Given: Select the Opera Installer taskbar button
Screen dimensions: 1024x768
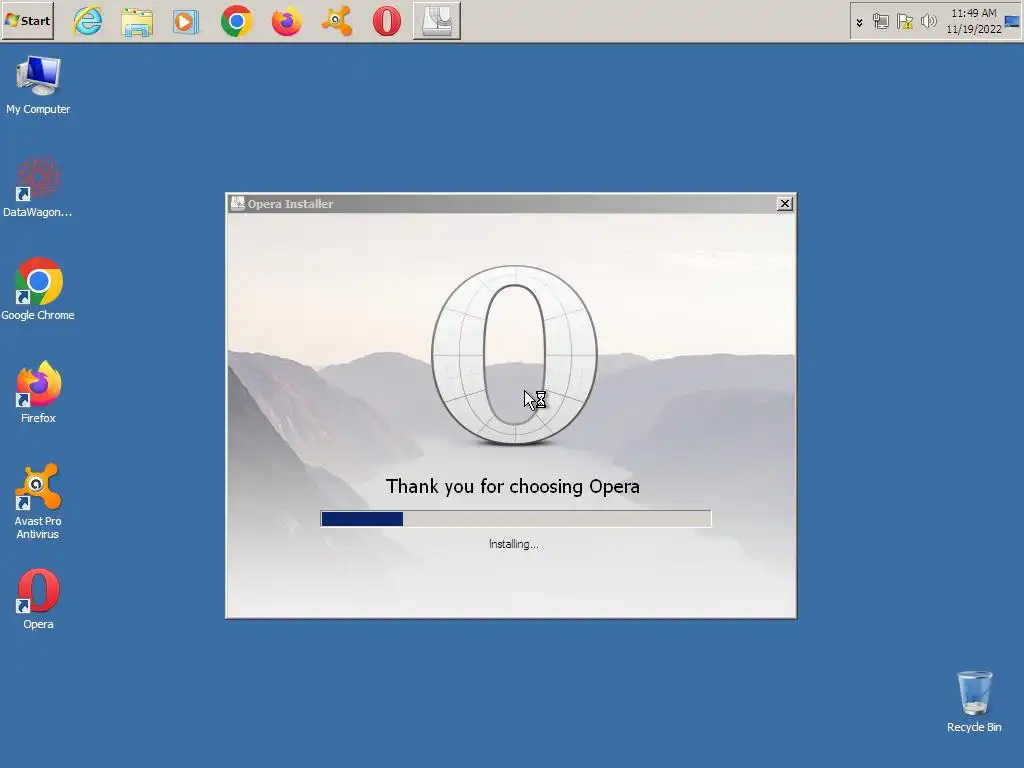Looking at the screenshot, I should [x=437, y=21].
